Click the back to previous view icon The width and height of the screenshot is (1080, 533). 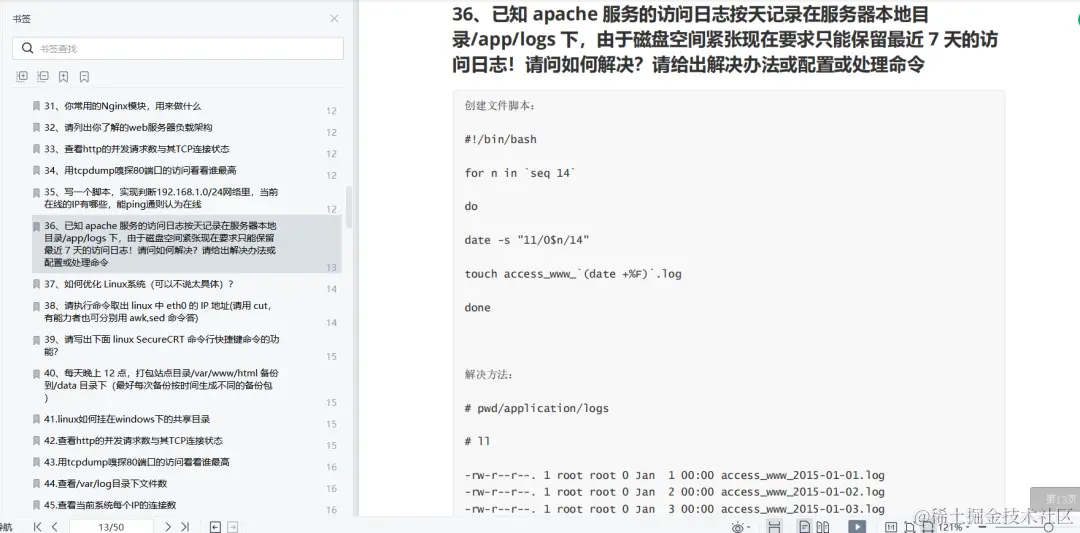click(215, 527)
